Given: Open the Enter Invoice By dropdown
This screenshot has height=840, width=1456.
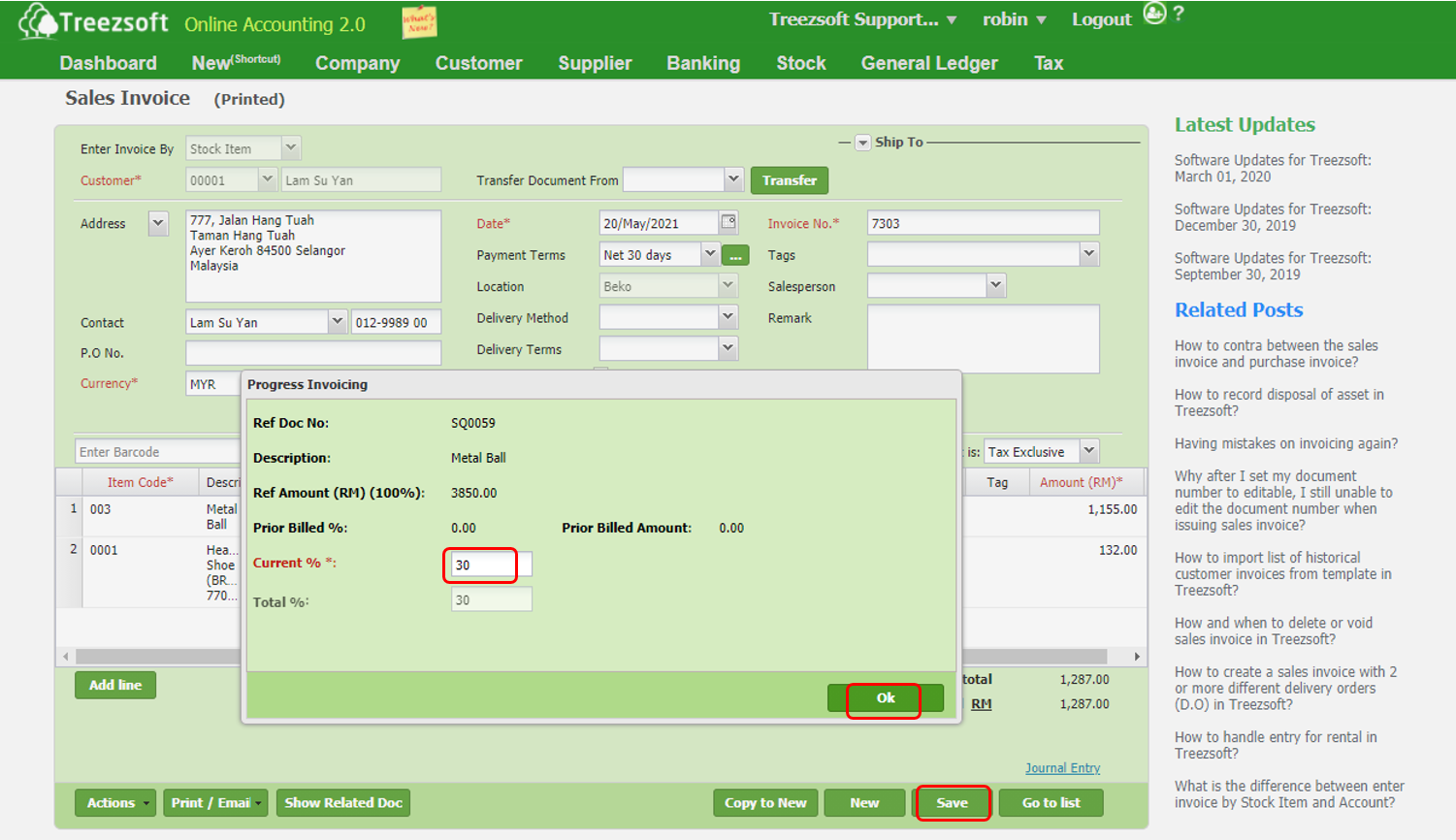Looking at the screenshot, I should point(291,148).
